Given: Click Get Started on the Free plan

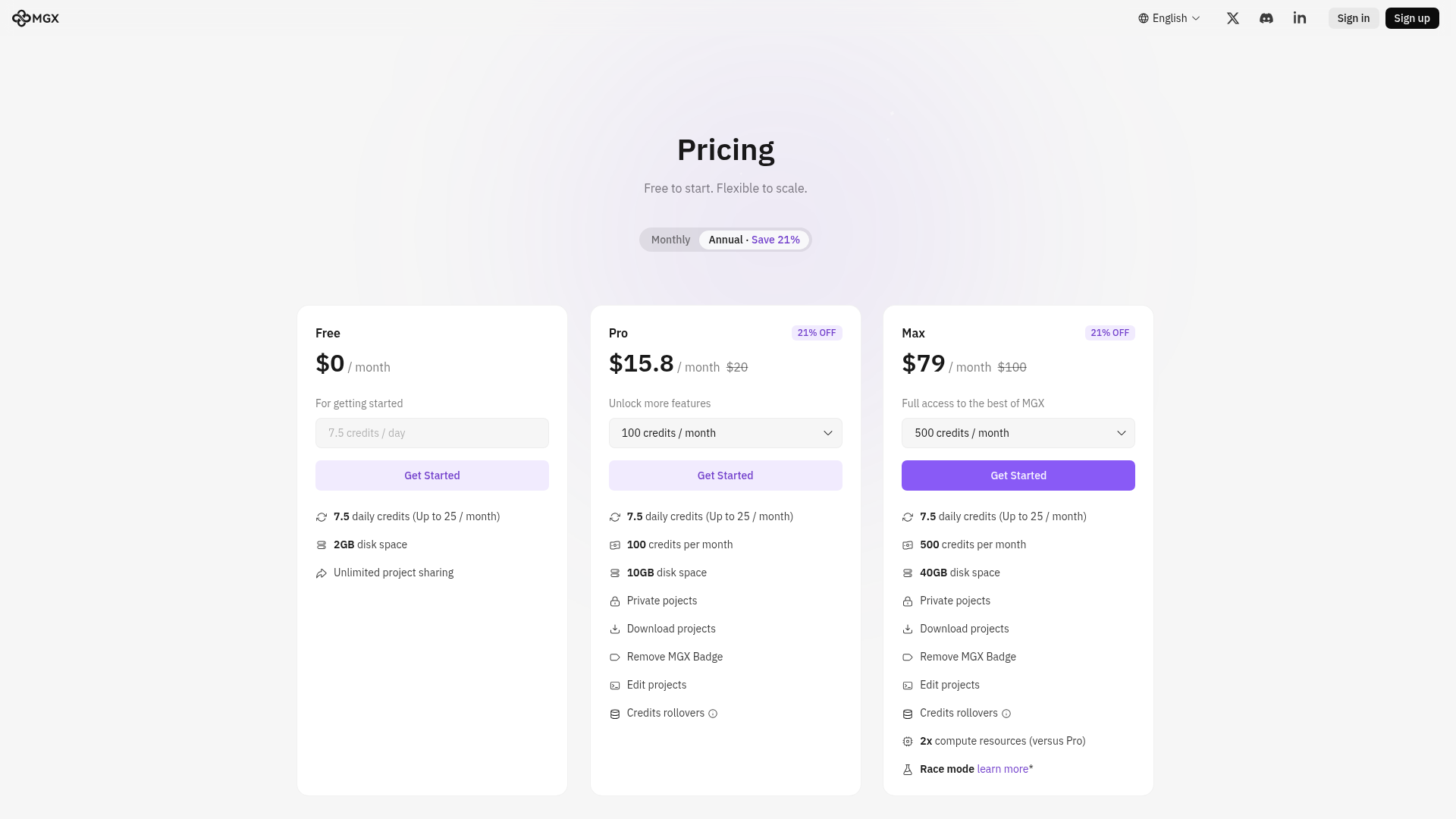Looking at the screenshot, I should point(431,475).
